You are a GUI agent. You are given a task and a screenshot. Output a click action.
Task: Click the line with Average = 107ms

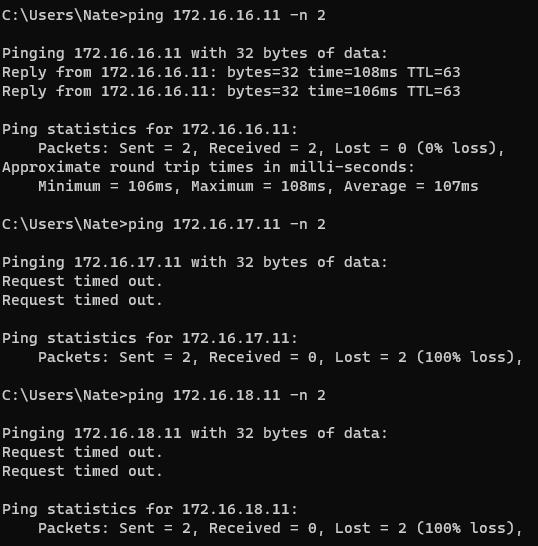click(258, 187)
